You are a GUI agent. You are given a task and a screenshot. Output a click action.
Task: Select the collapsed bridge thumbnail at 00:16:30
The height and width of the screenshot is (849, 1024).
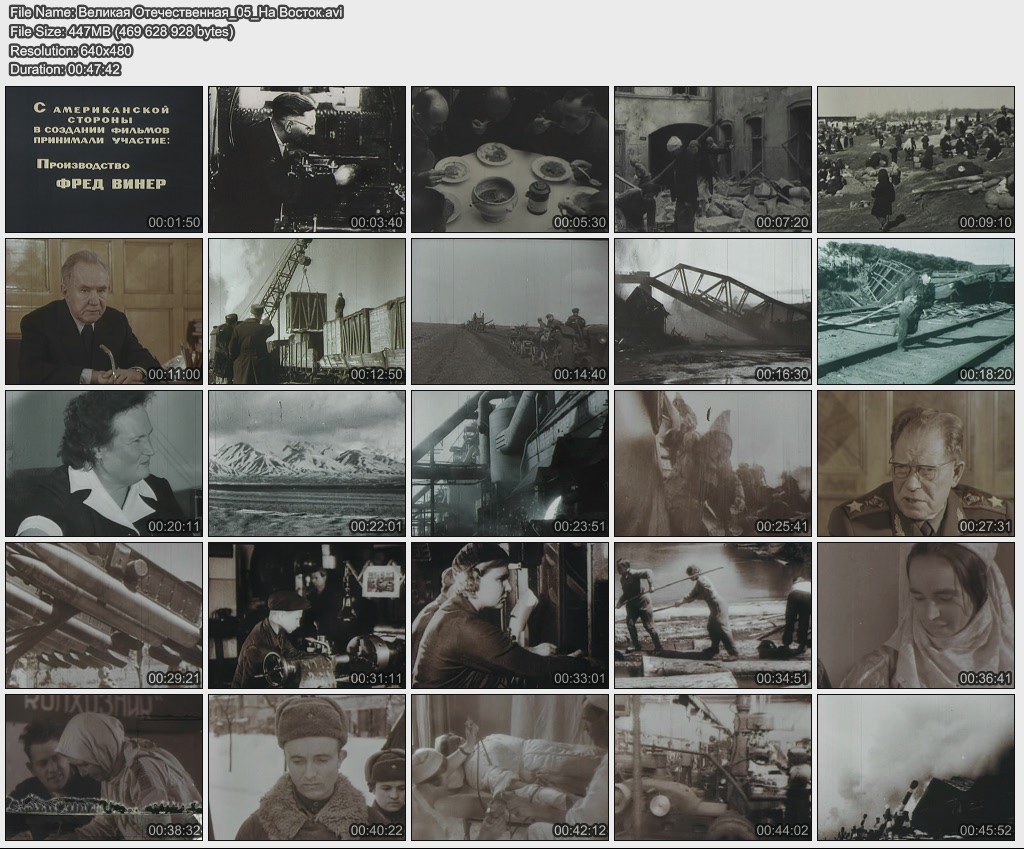(713, 311)
